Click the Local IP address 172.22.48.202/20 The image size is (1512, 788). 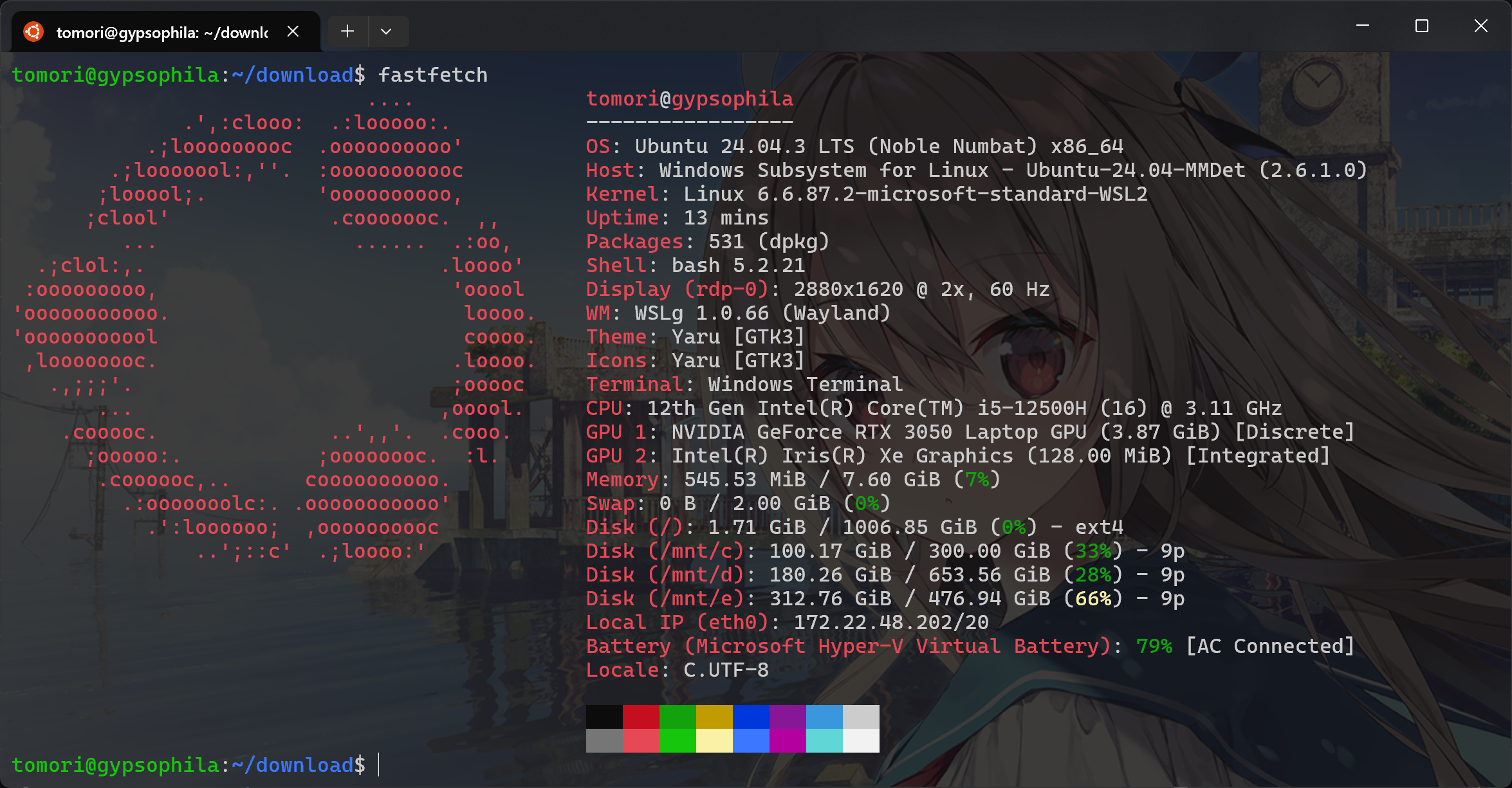[888, 622]
